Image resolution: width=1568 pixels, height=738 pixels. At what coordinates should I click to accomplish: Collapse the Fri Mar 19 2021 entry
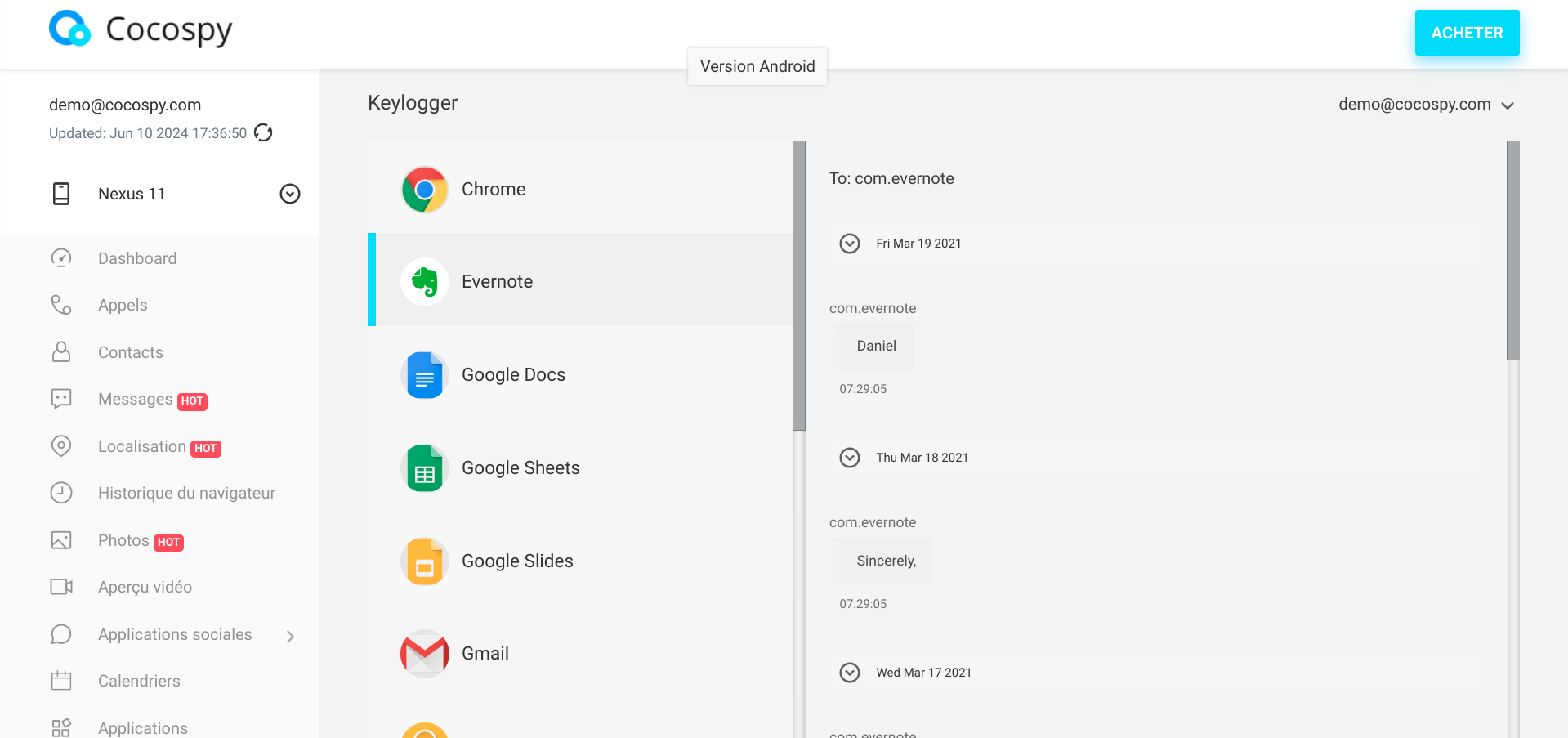[850, 244]
